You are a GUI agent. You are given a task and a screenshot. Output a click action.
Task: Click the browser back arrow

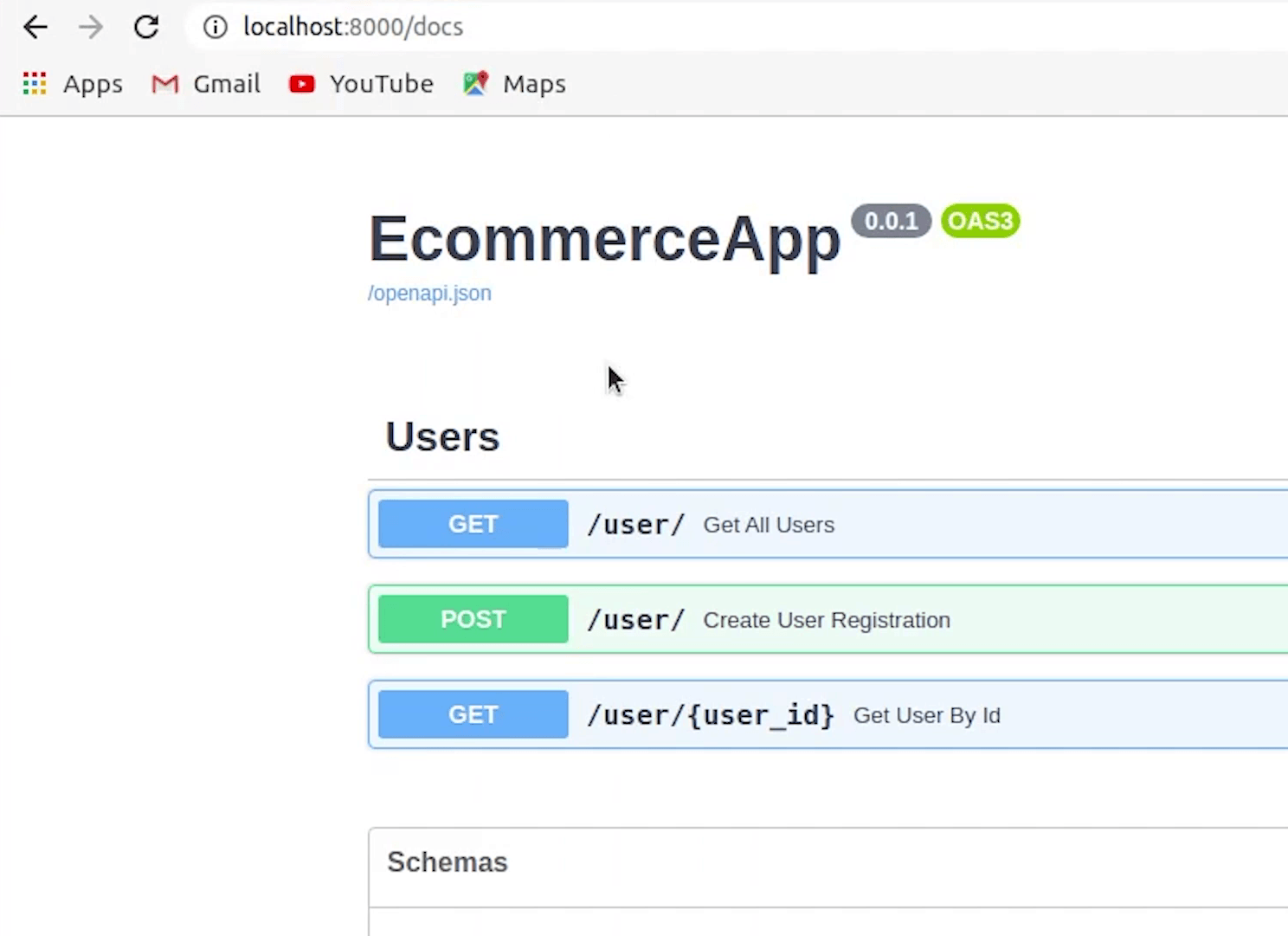(x=35, y=28)
